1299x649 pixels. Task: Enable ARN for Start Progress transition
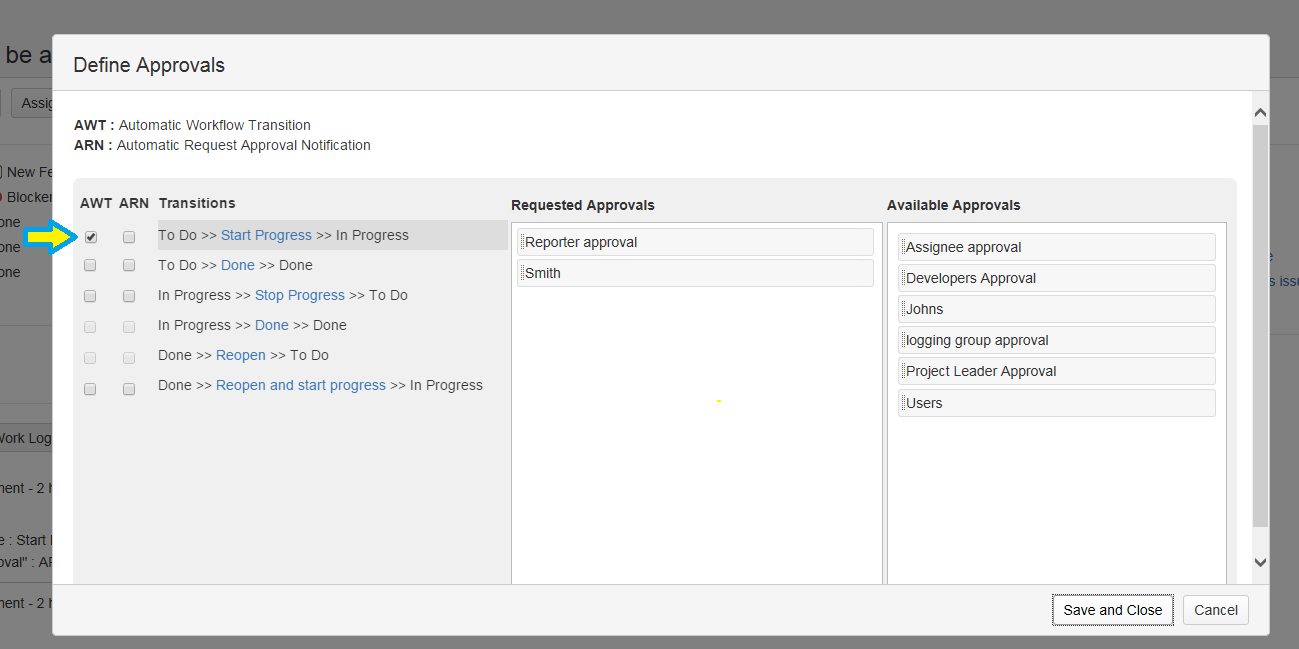tap(129, 237)
